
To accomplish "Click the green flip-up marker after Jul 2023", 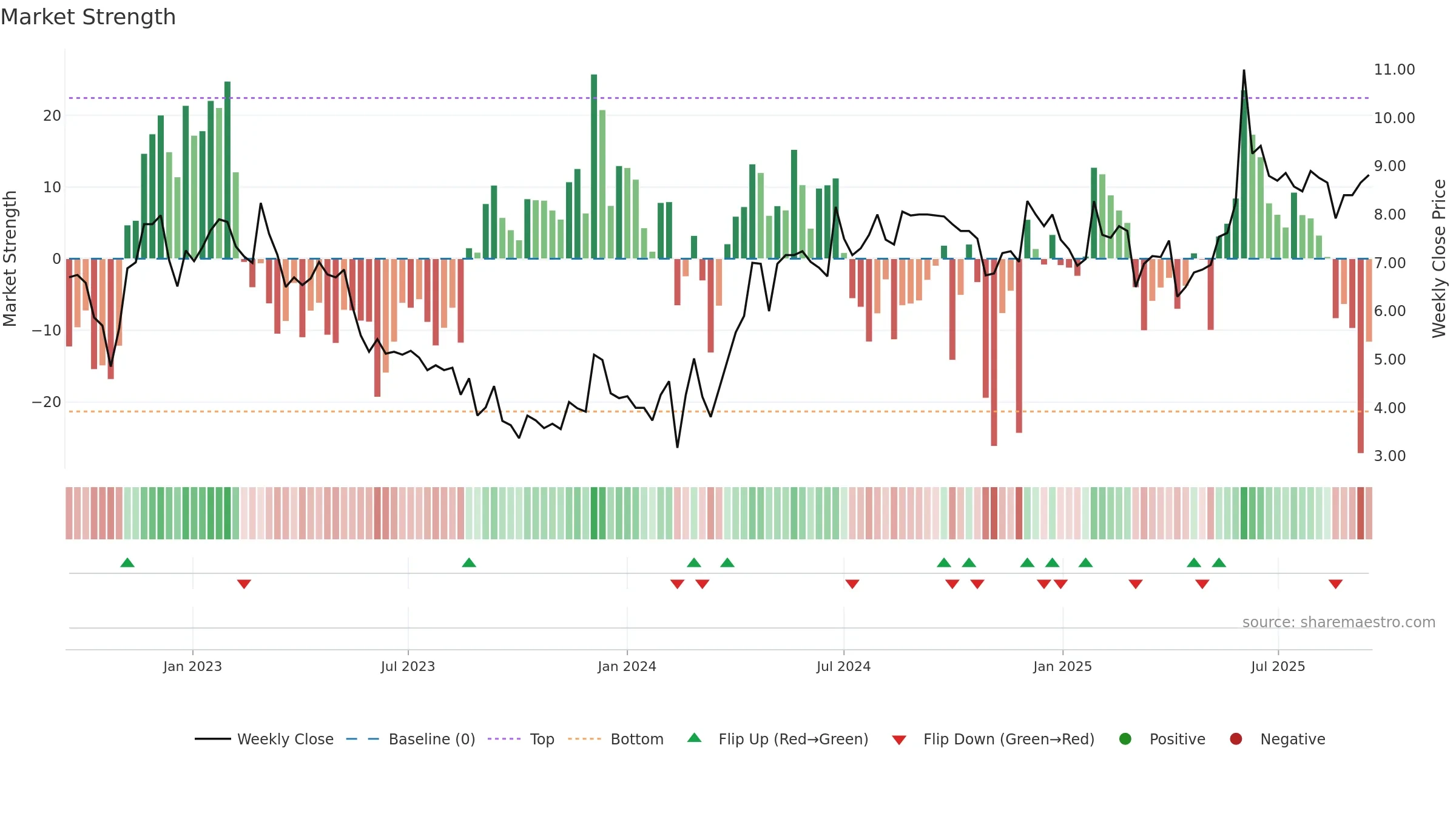I will [469, 562].
